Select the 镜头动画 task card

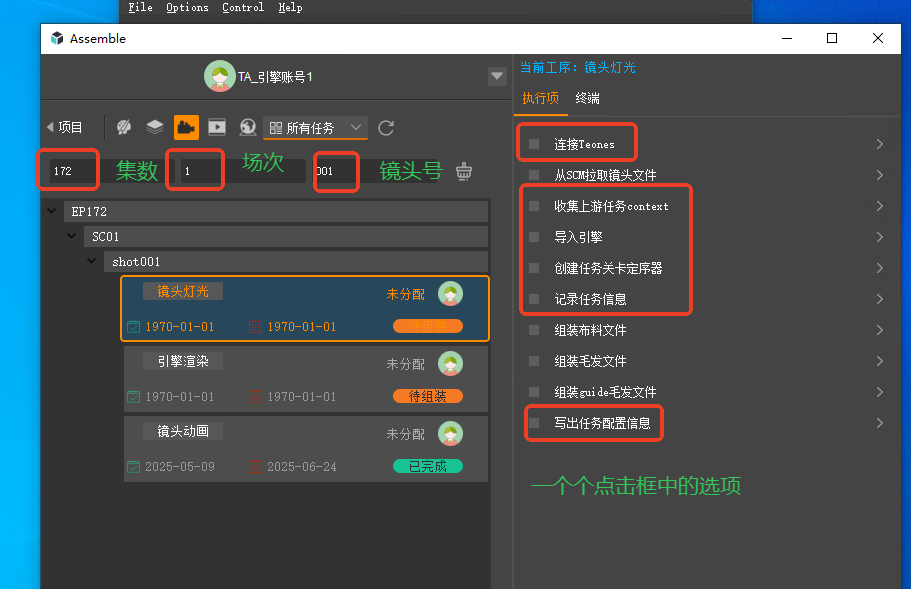(305, 449)
